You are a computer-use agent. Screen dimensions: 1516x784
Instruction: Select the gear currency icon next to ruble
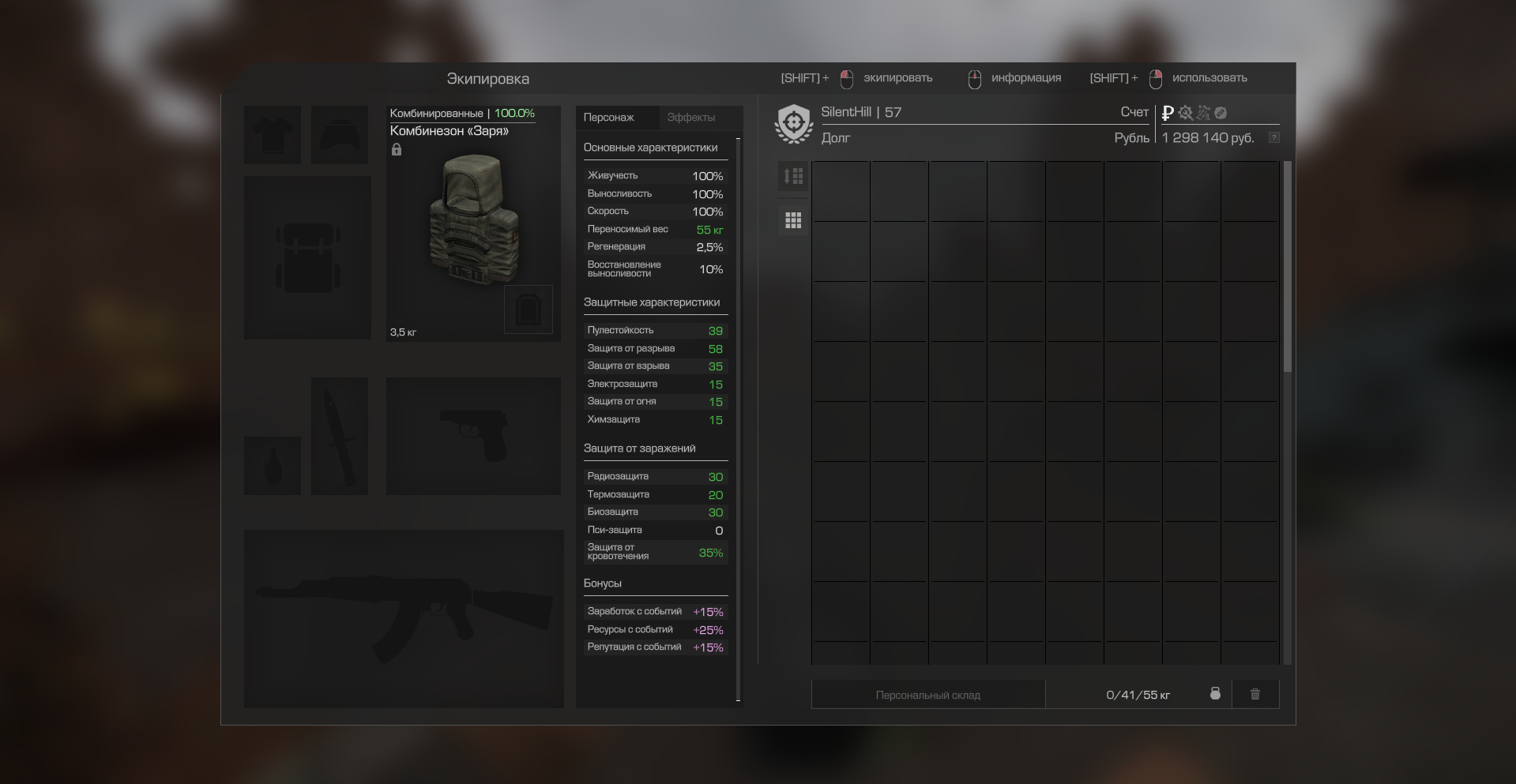pyautogui.click(x=1185, y=113)
